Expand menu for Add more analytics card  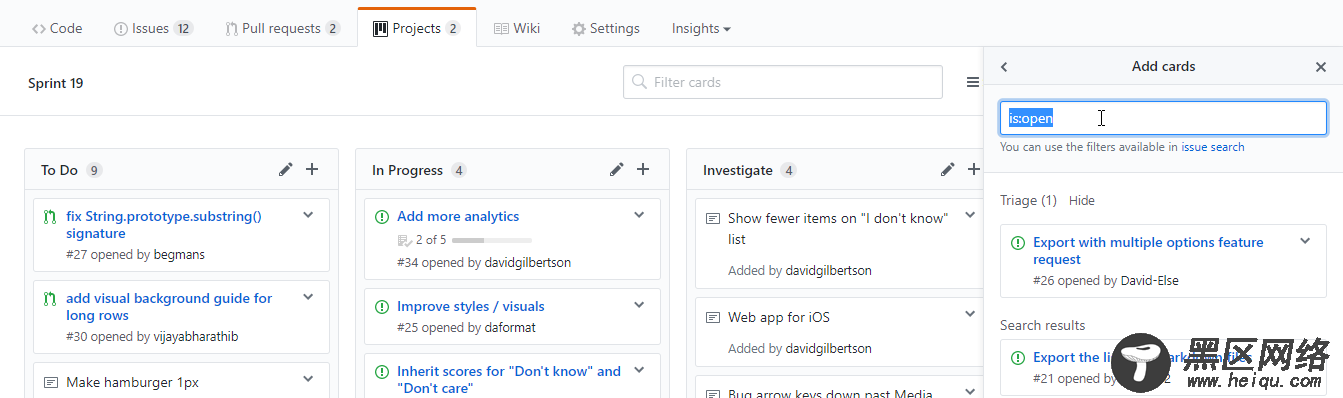click(x=639, y=214)
